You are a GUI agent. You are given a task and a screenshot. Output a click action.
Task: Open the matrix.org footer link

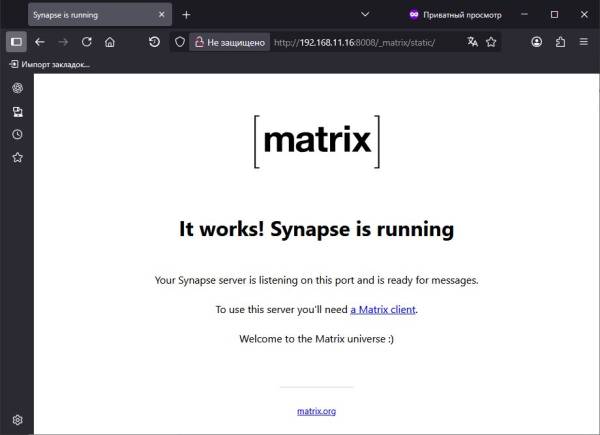pyautogui.click(x=316, y=411)
